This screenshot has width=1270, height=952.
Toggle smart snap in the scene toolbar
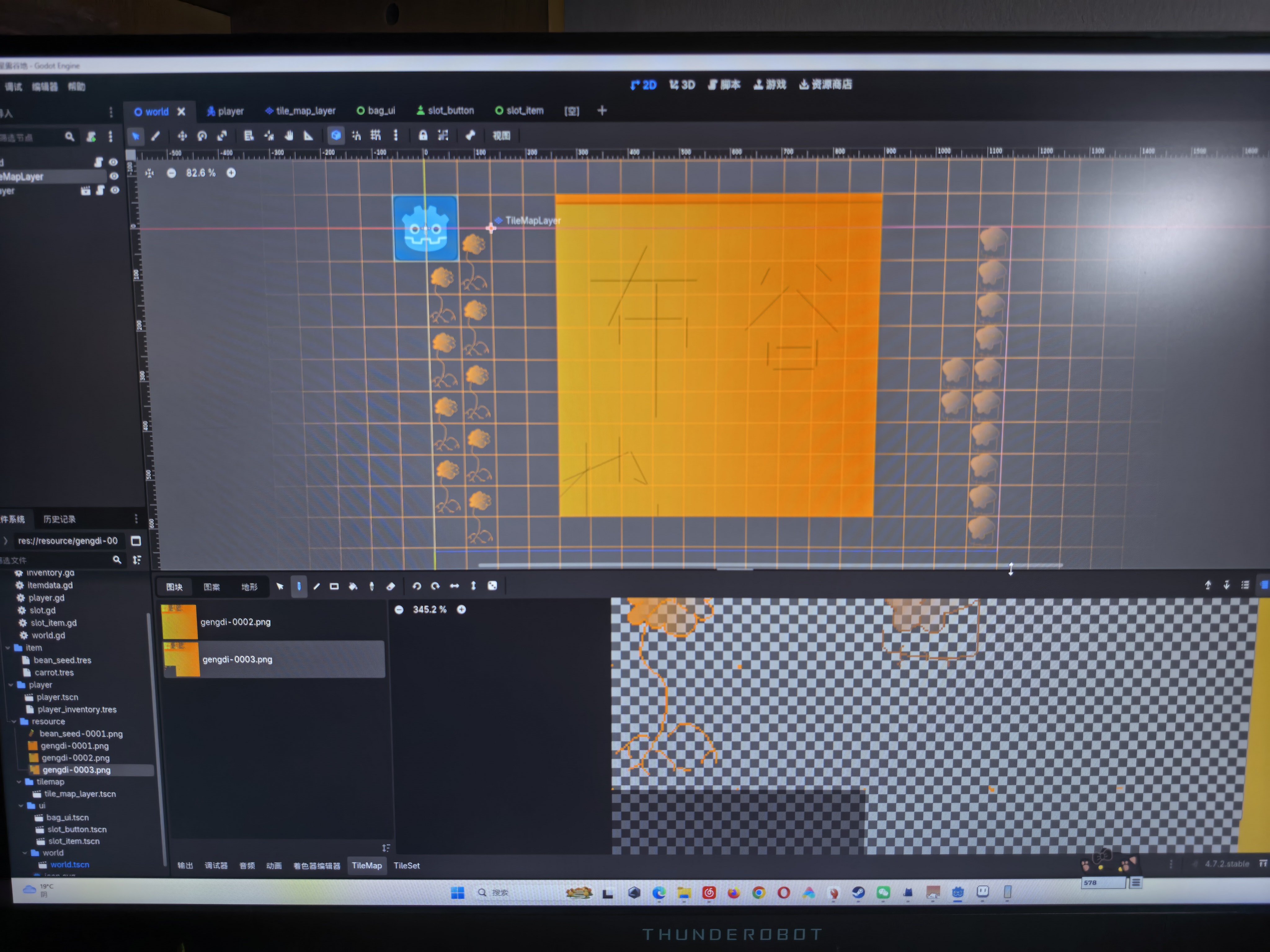click(356, 135)
